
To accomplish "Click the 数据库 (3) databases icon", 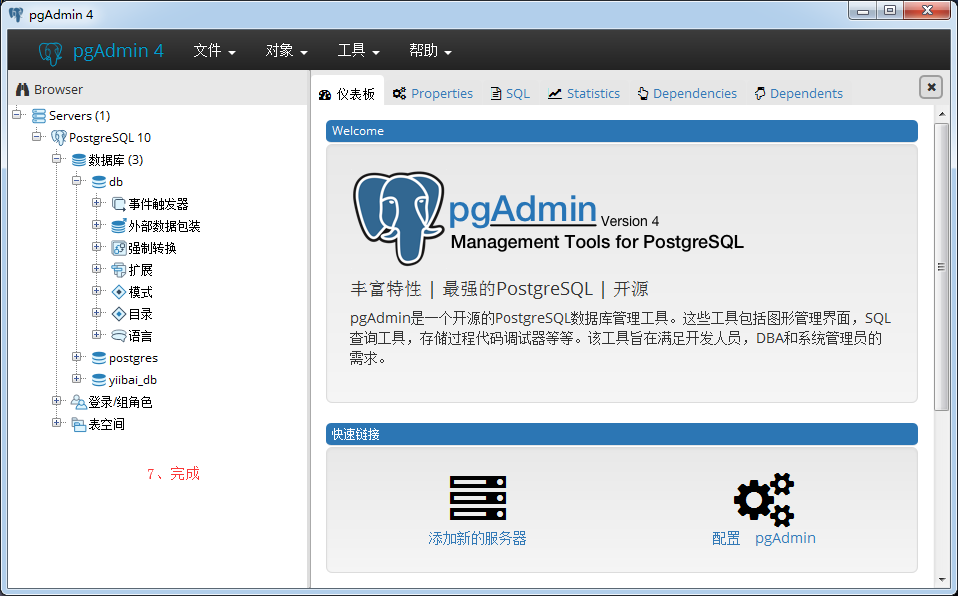I will pyautogui.click(x=79, y=160).
